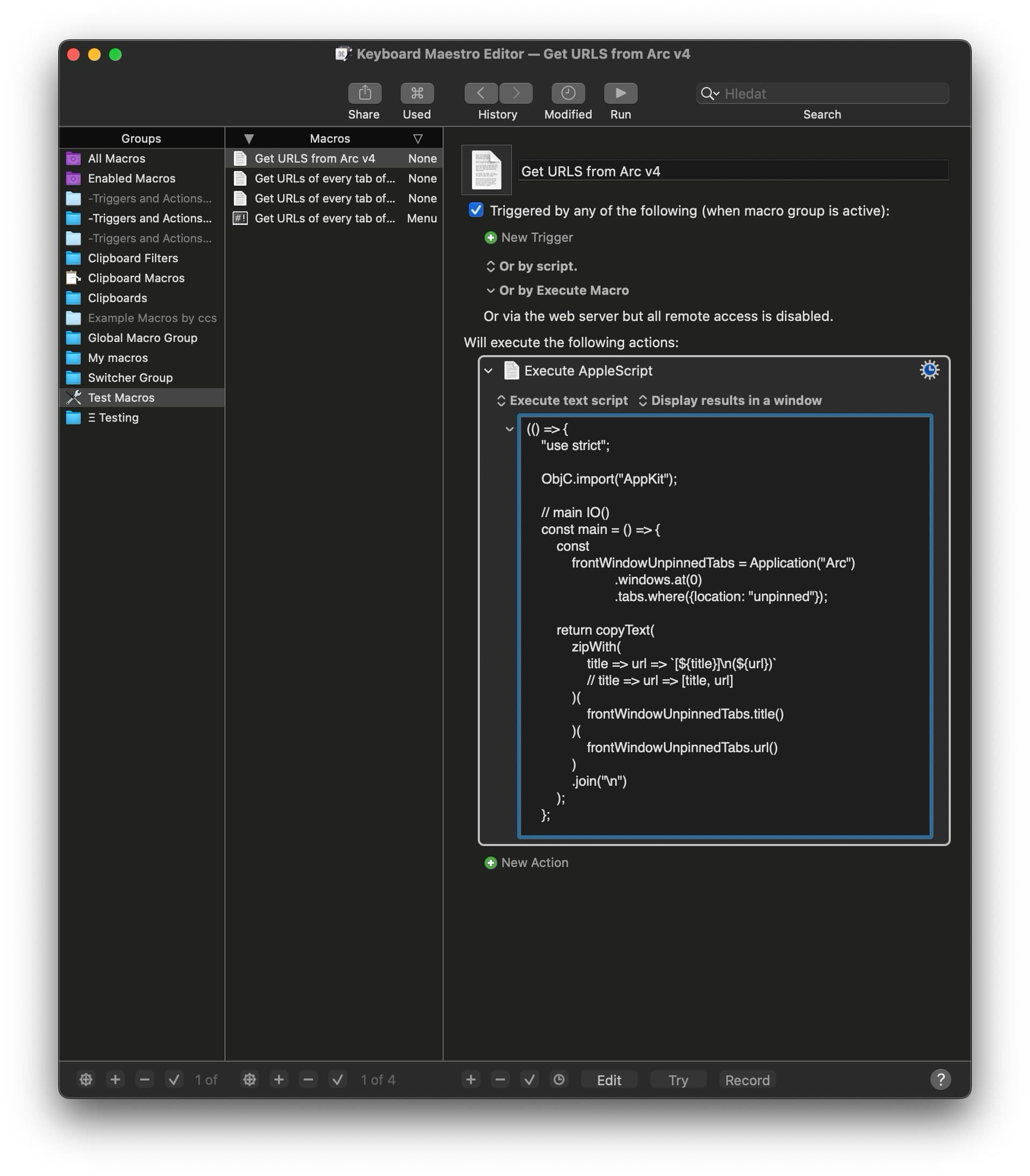Click the help question mark button
This screenshot has width=1030, height=1176.
tap(940, 1079)
